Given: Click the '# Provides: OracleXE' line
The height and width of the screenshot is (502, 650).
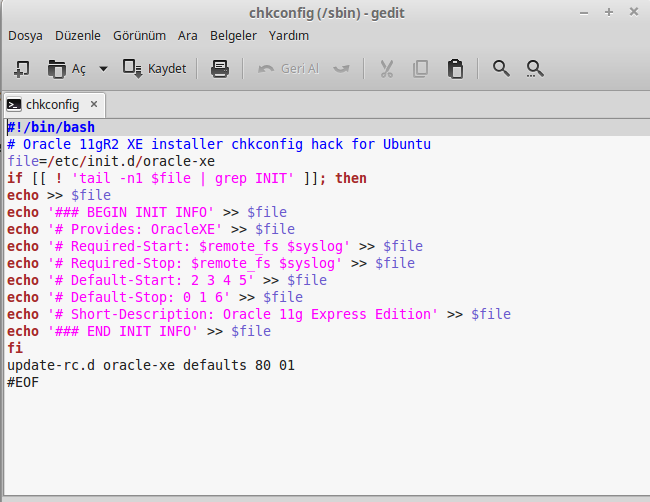Looking at the screenshot, I should tap(151, 229).
